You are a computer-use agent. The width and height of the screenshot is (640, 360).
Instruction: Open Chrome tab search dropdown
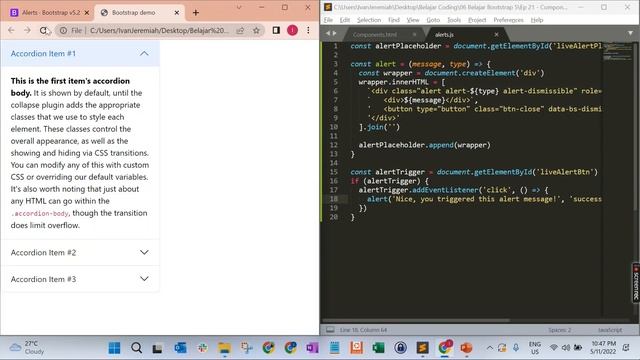(239, 7)
